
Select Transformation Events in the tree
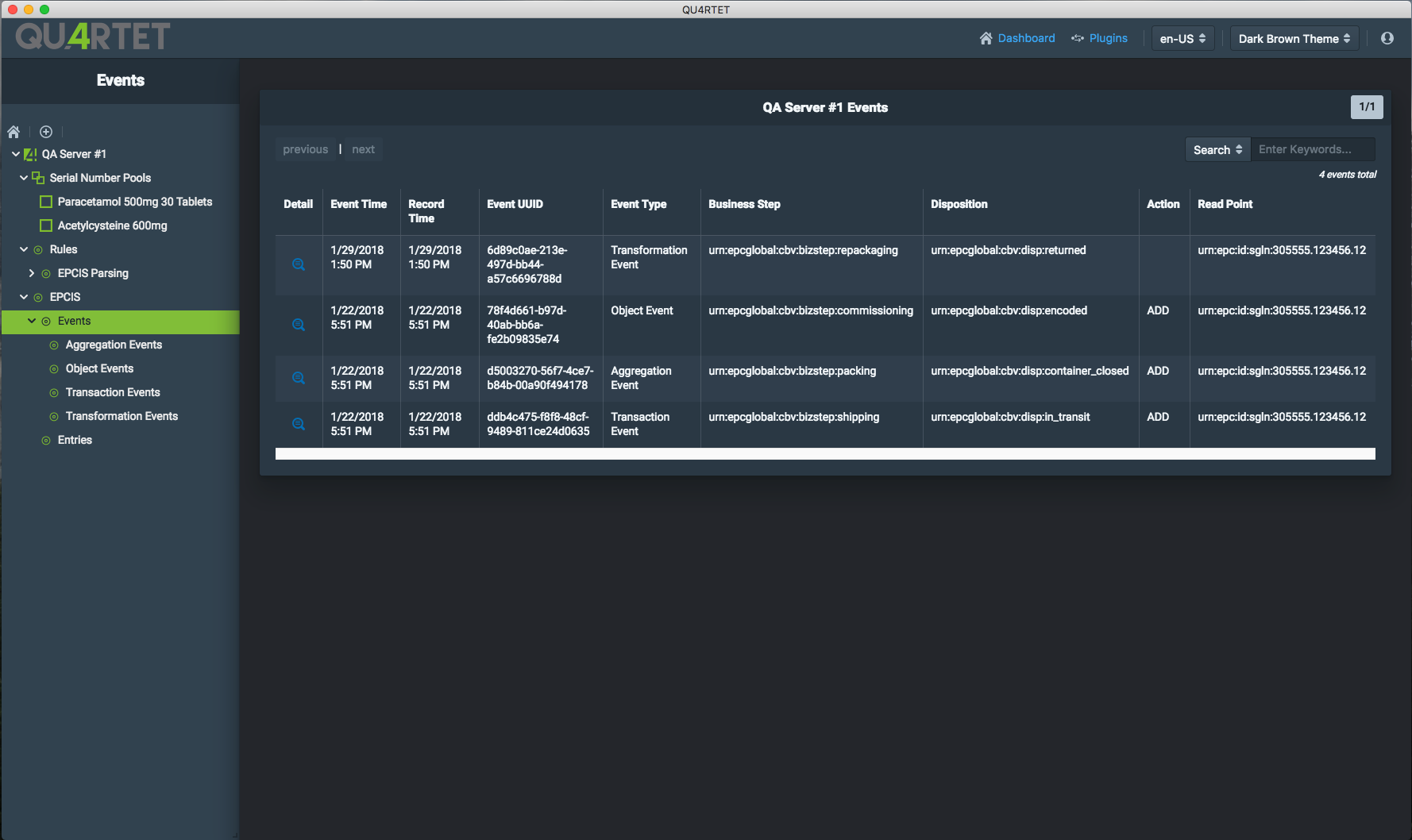pyautogui.click(x=122, y=416)
